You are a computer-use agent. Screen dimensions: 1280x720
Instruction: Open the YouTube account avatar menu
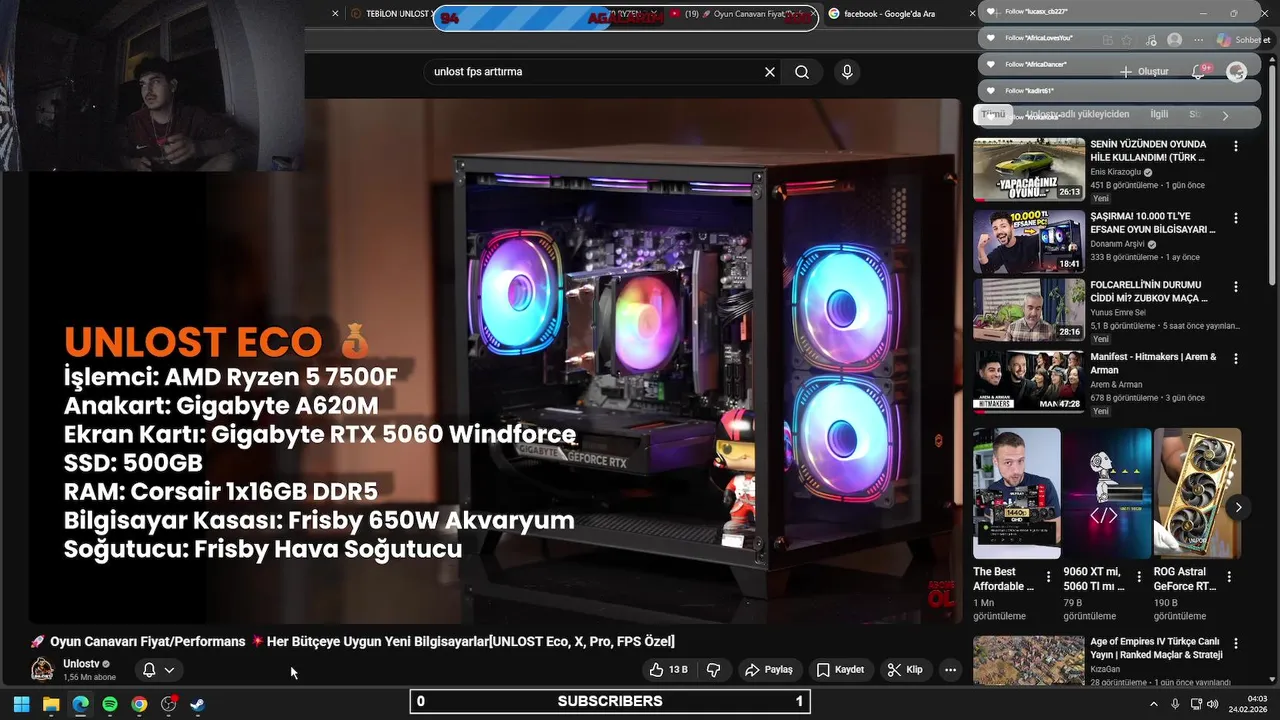[x=1236, y=72]
